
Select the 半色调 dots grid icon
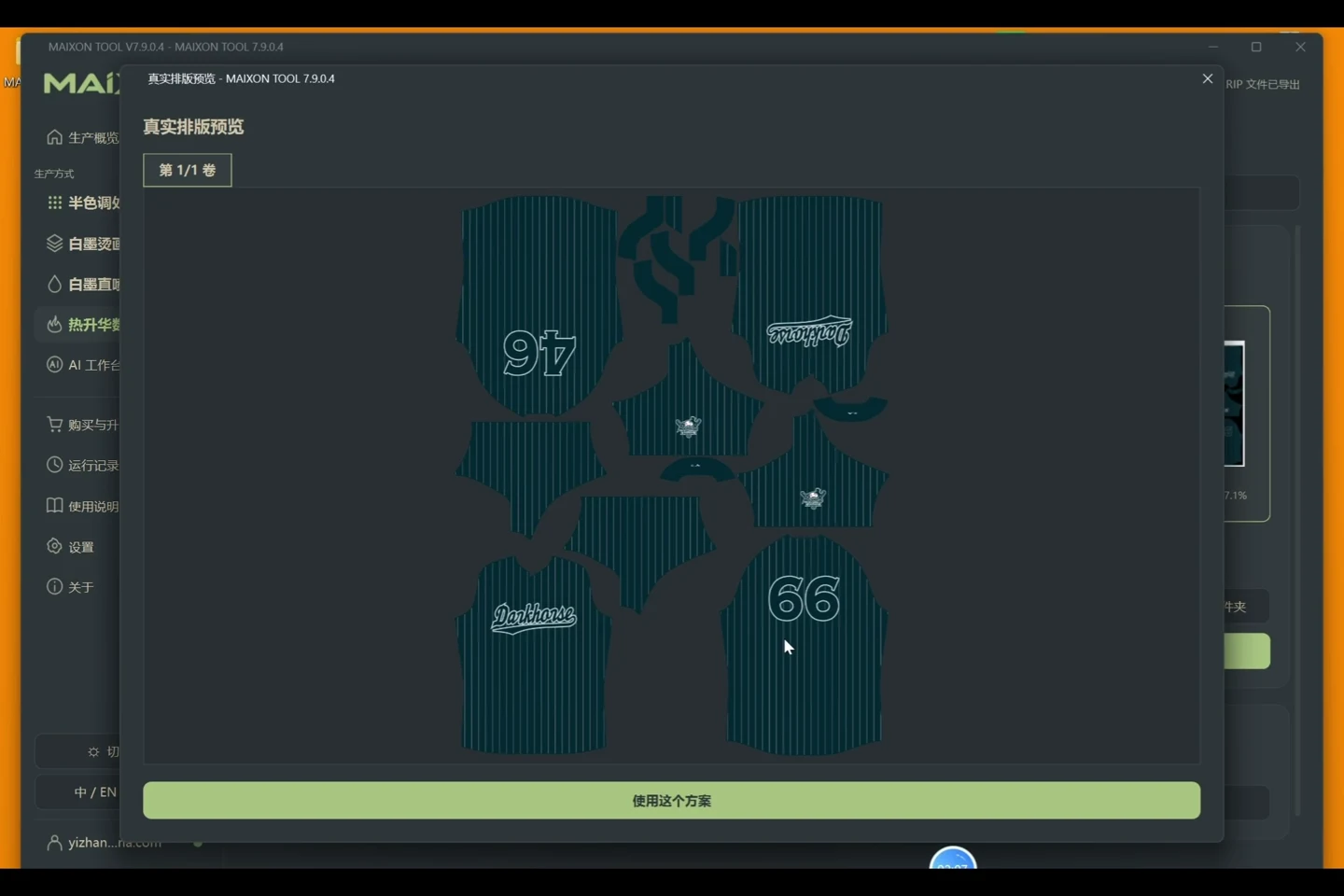pyautogui.click(x=54, y=203)
